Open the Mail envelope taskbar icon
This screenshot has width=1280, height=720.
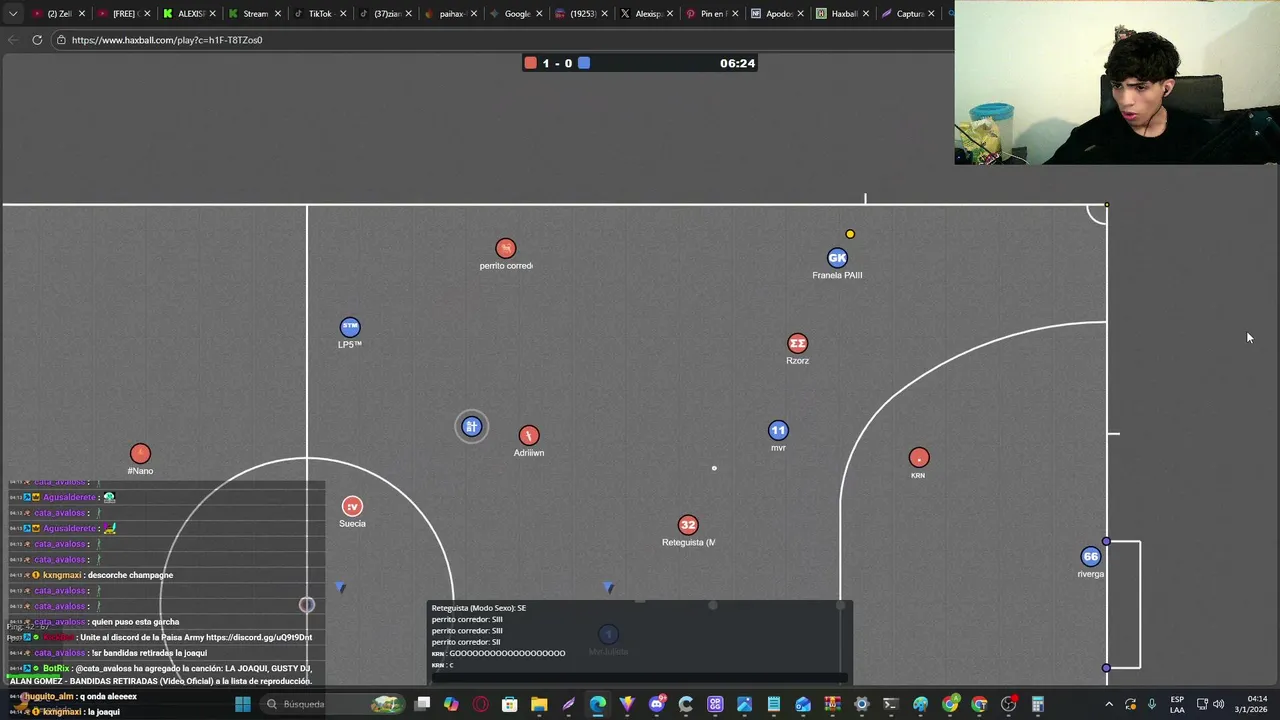[803, 704]
